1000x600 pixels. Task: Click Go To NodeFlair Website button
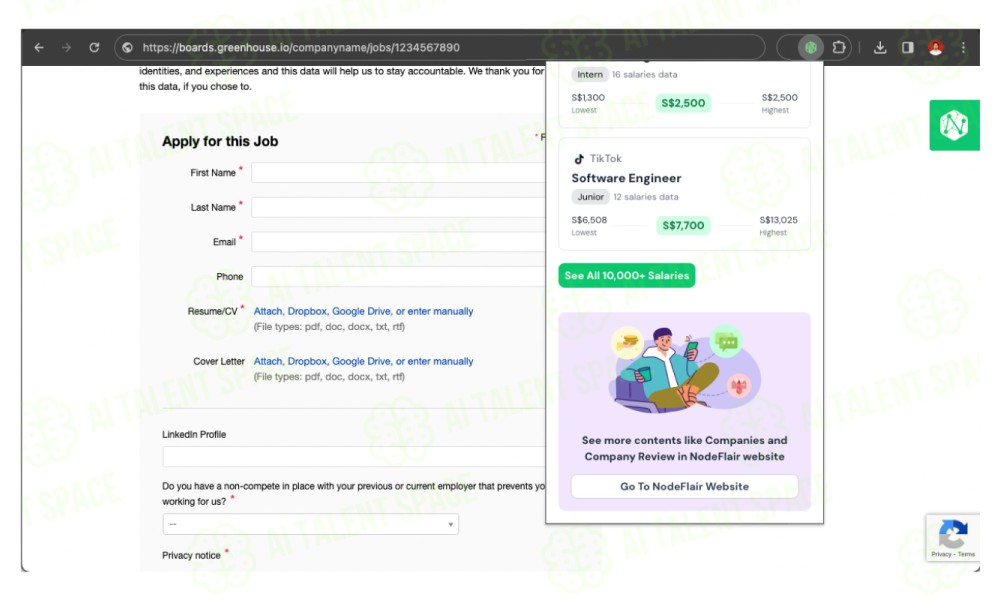coord(684,487)
